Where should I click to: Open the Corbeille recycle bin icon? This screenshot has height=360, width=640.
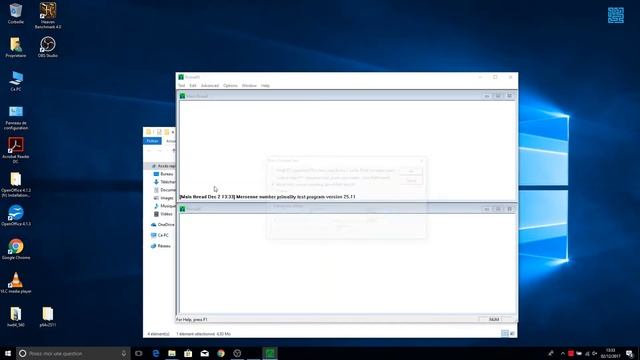tap(16, 13)
